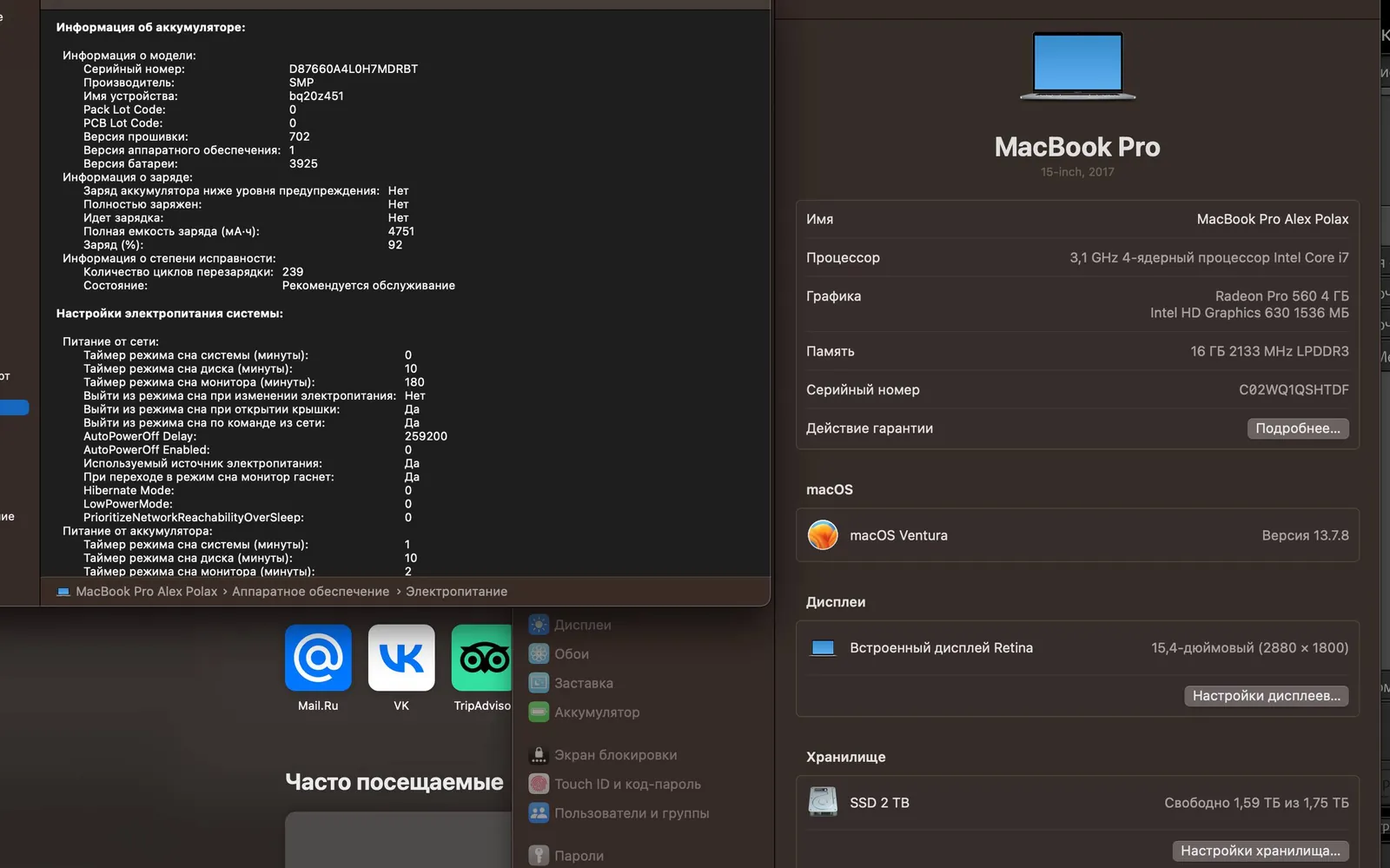Click the Пользователи и группы icon

pyautogui.click(x=539, y=813)
